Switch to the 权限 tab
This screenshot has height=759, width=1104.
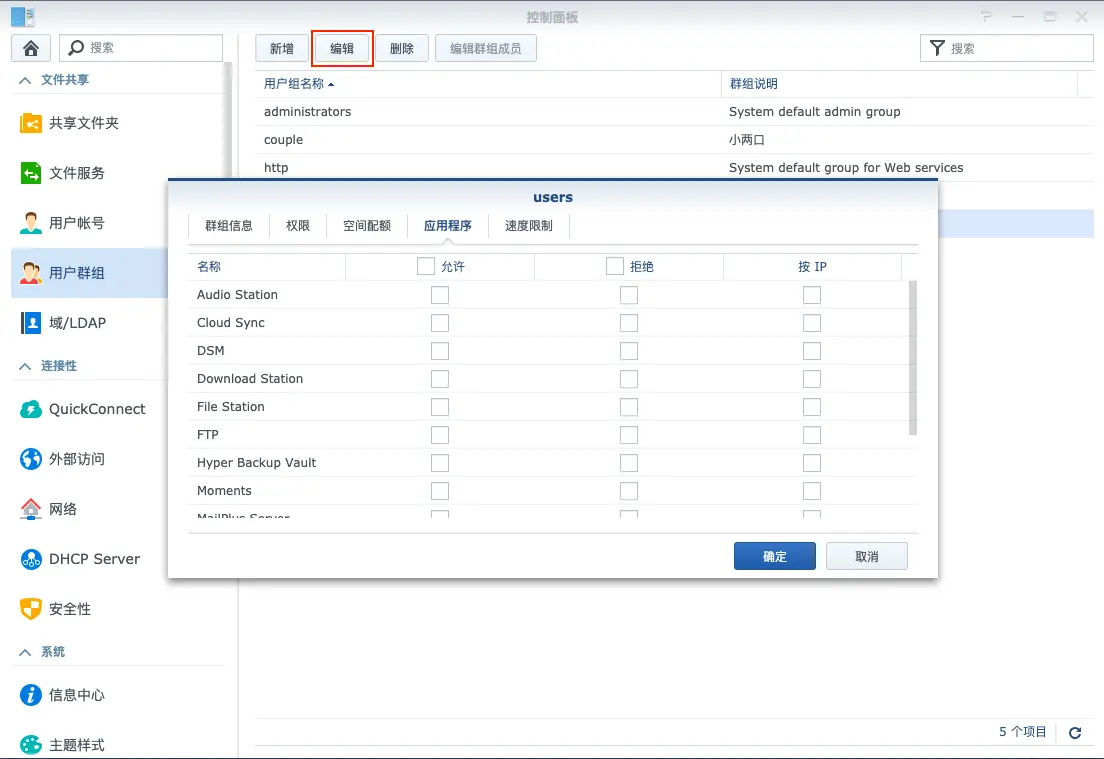tap(298, 226)
